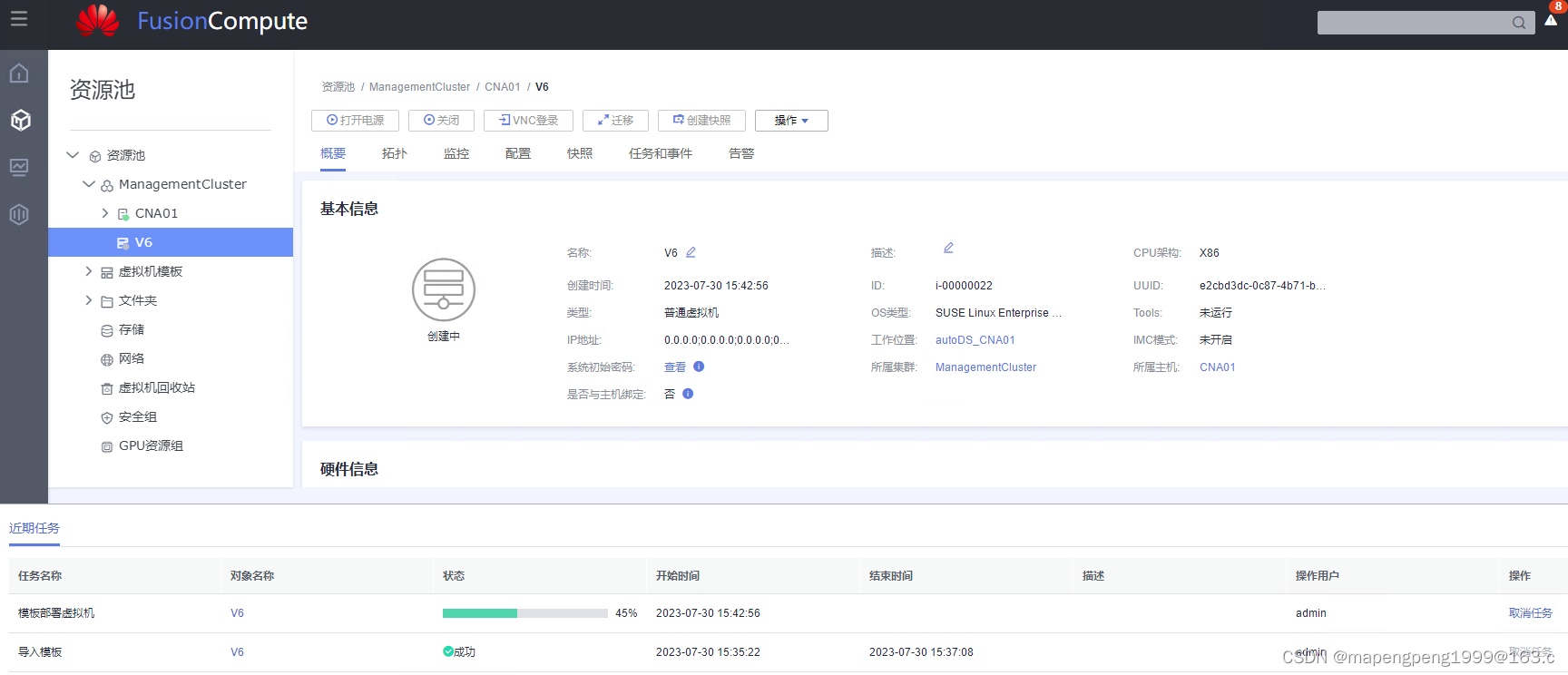Collapse the ManagementCluster tree node
The height and width of the screenshot is (675, 1568).
pos(89,184)
